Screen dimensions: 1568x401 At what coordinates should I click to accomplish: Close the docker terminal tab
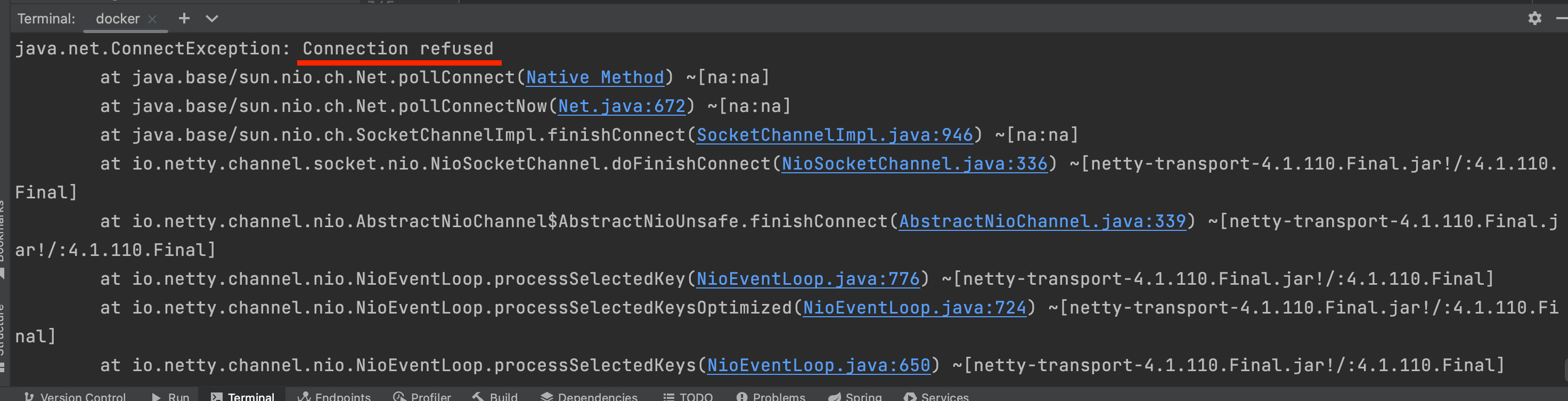coord(153,19)
